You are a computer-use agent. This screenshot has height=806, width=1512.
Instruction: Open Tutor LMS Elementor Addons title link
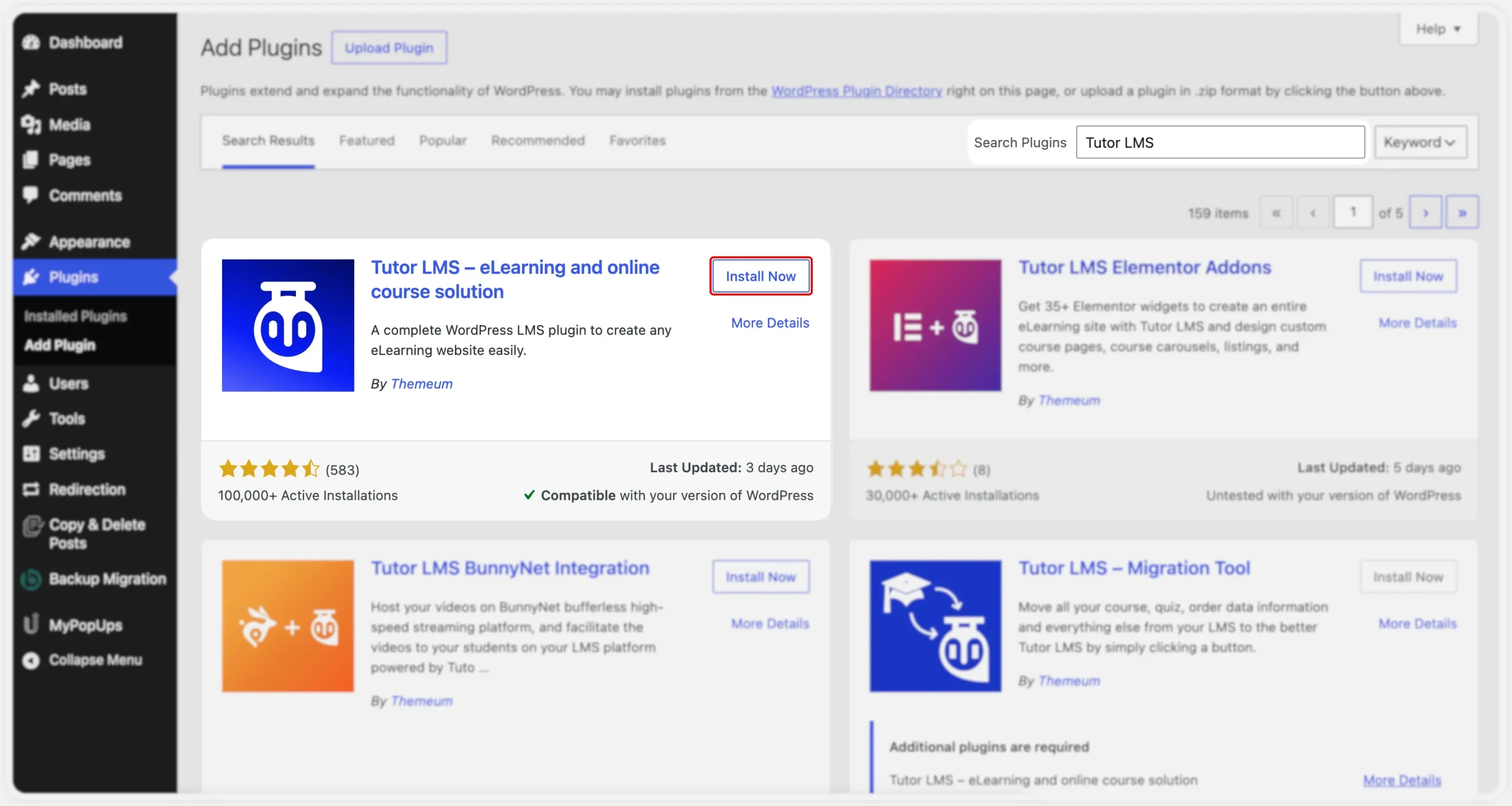(x=1145, y=267)
